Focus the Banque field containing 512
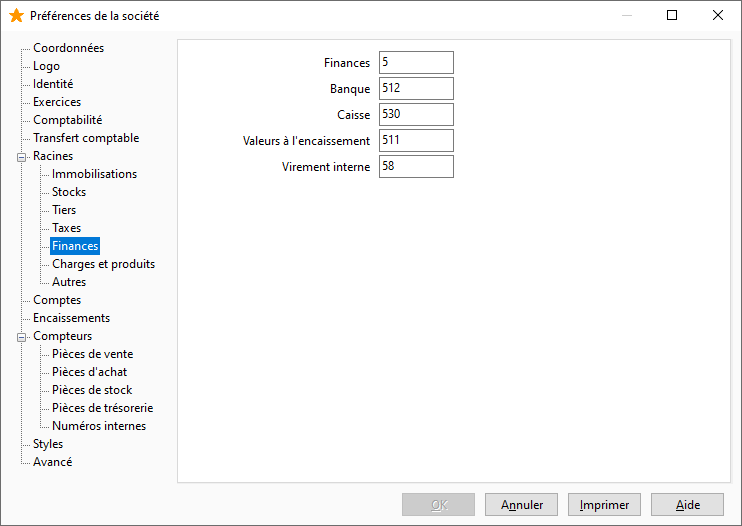Viewport: 742px width, 526px height. coord(416,88)
